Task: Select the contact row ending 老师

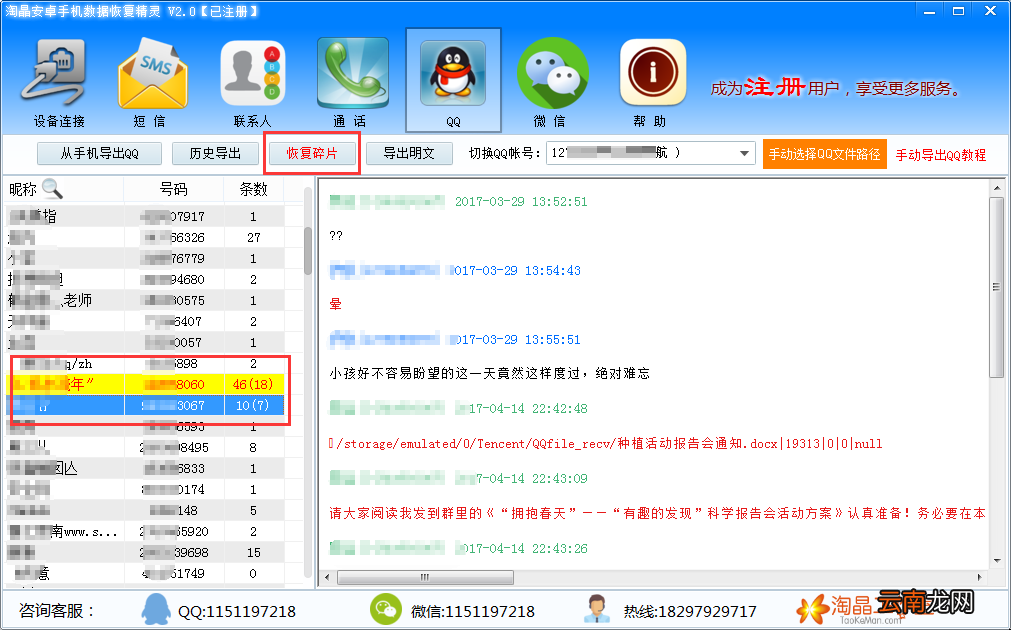Action: [x=146, y=300]
